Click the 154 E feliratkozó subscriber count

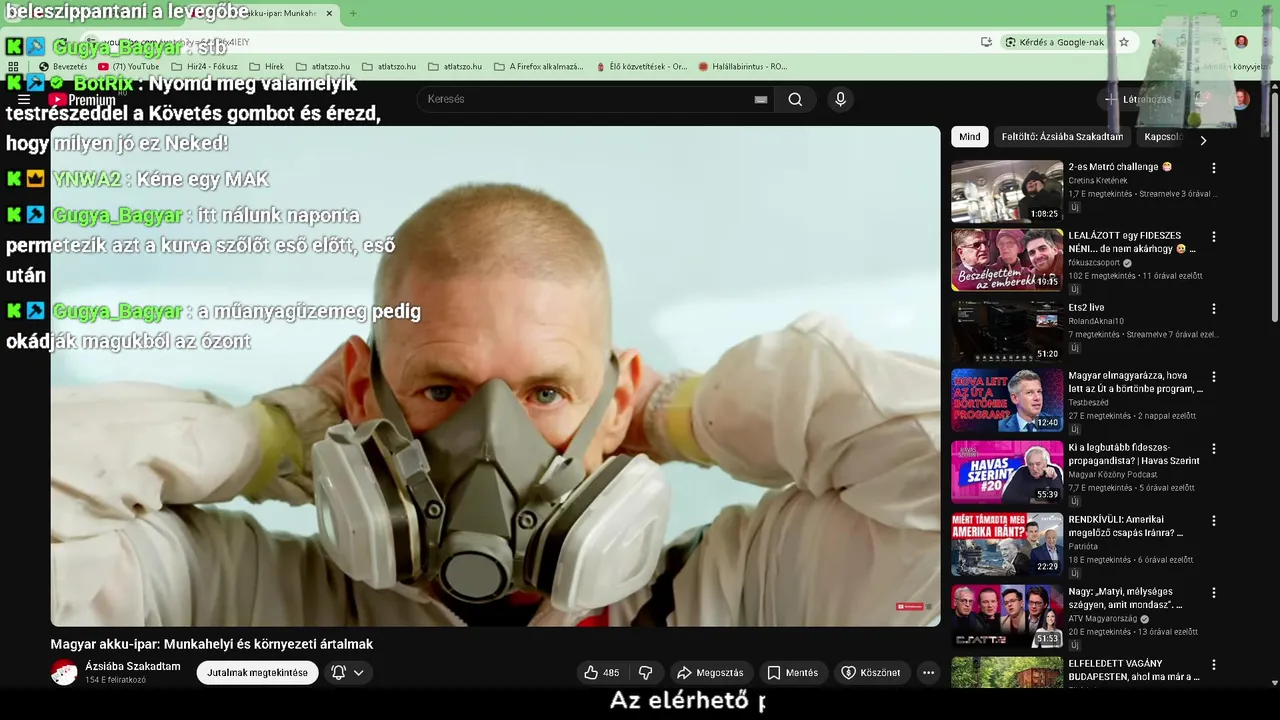[x=115, y=680]
